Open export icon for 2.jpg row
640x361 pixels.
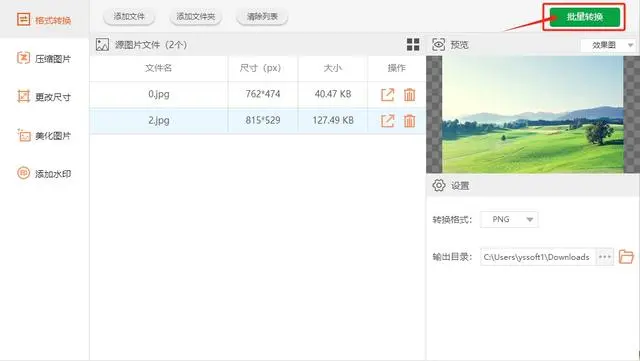point(387,120)
